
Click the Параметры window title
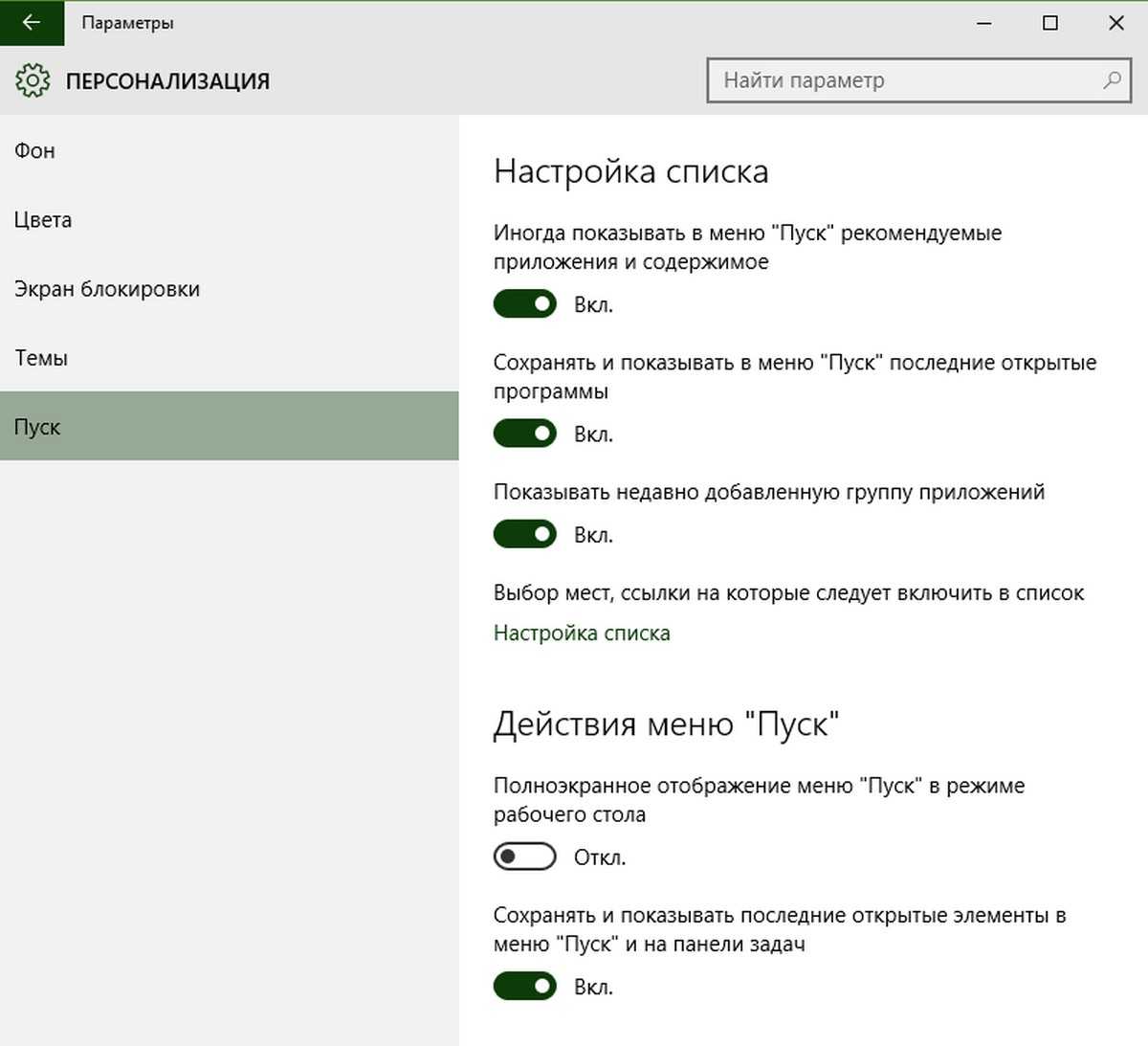pos(127,23)
